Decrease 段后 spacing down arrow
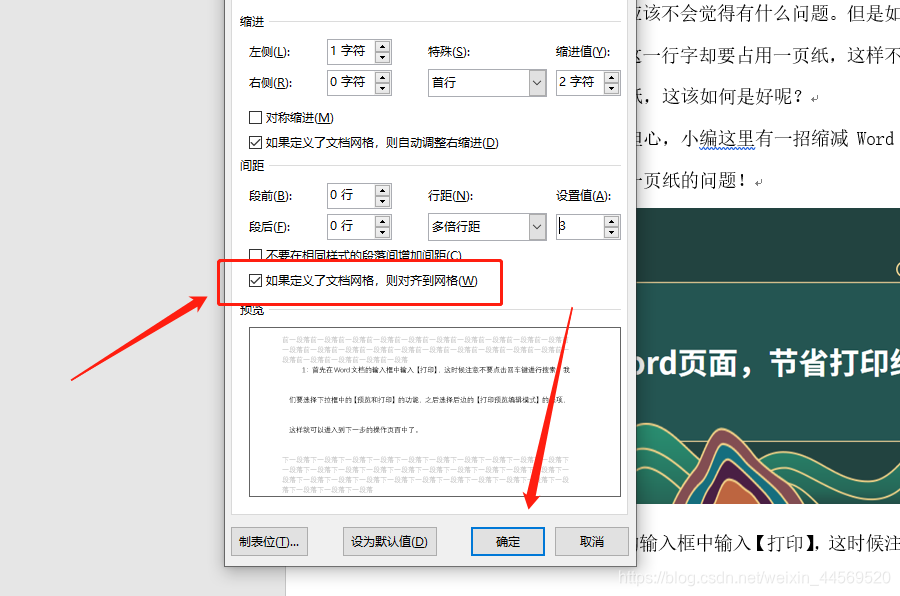This screenshot has height=596, width=900. (383, 233)
